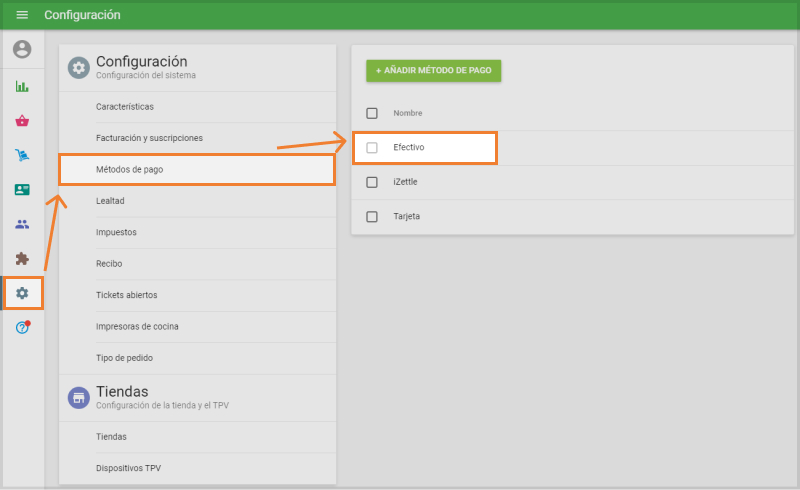The image size is (800, 490).
Task: Open the items shopping basket icon
Action: click(x=22, y=121)
